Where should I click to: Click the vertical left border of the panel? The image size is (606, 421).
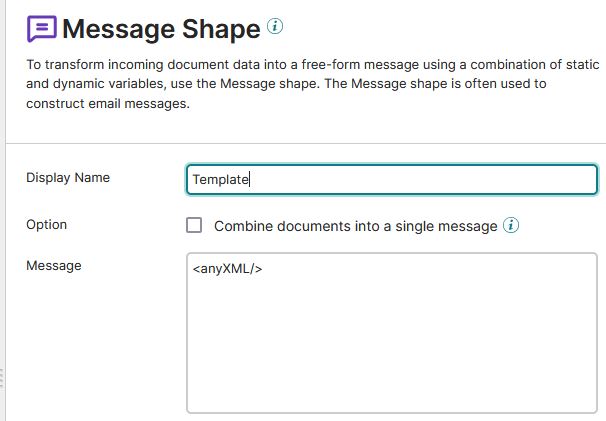[x=5, y=210]
